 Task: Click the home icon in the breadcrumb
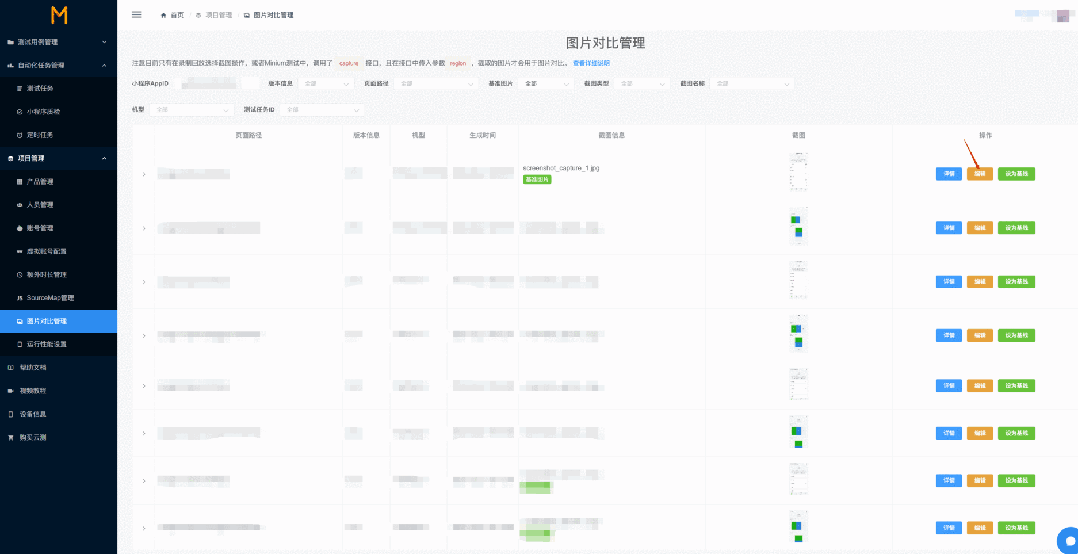[x=164, y=15]
